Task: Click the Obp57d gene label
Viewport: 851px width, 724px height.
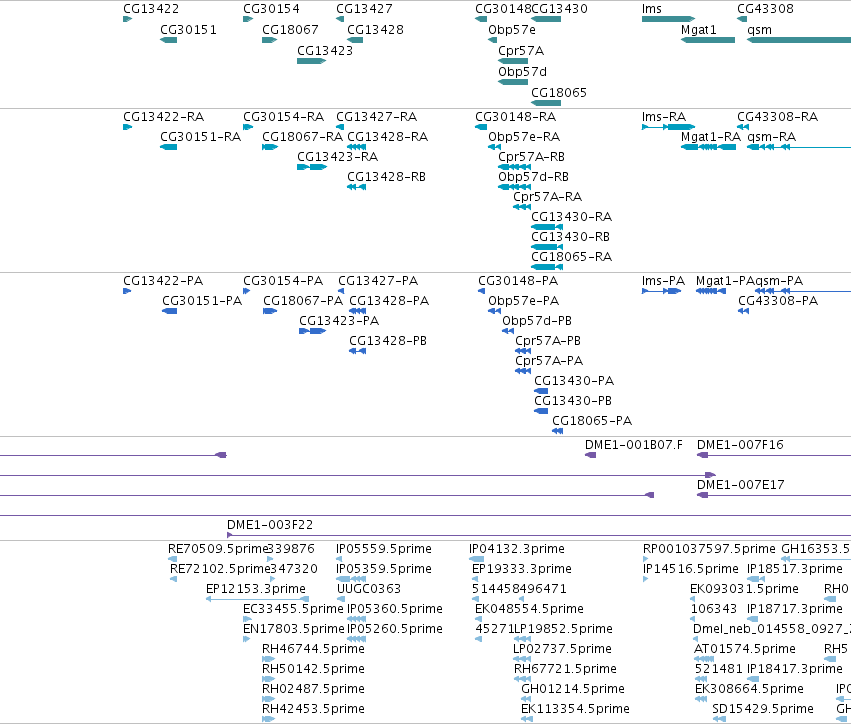Action: (523, 72)
